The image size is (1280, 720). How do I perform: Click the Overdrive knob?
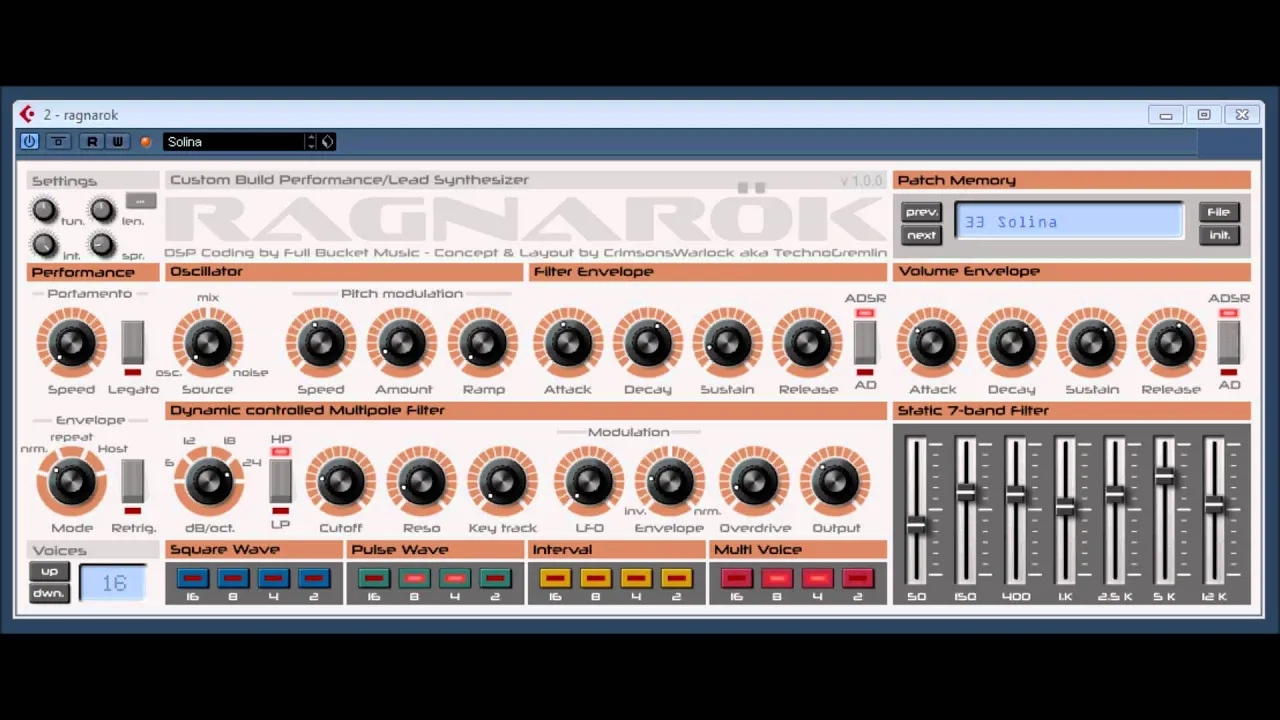click(x=755, y=482)
